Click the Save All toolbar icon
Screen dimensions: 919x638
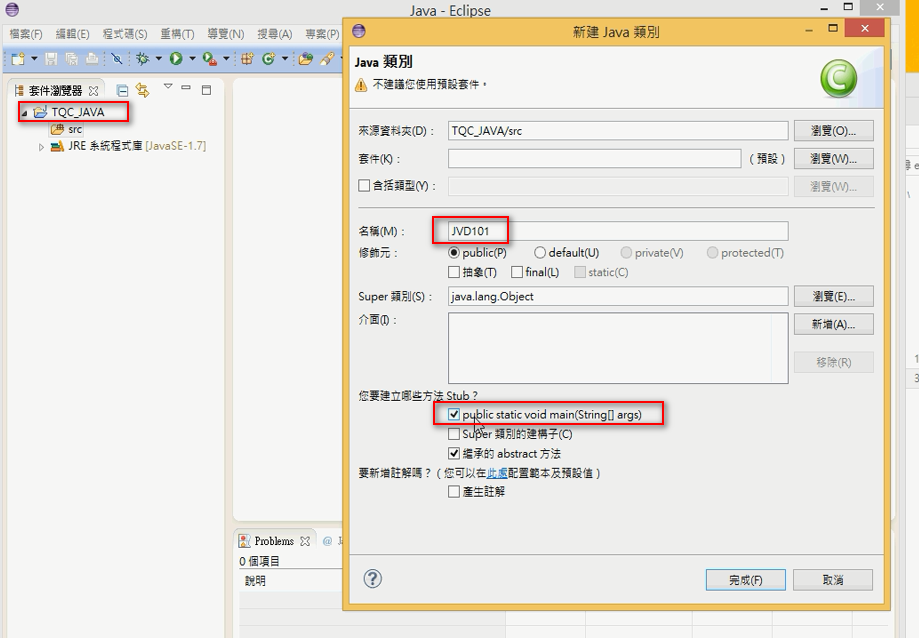pyautogui.click(x=72, y=59)
